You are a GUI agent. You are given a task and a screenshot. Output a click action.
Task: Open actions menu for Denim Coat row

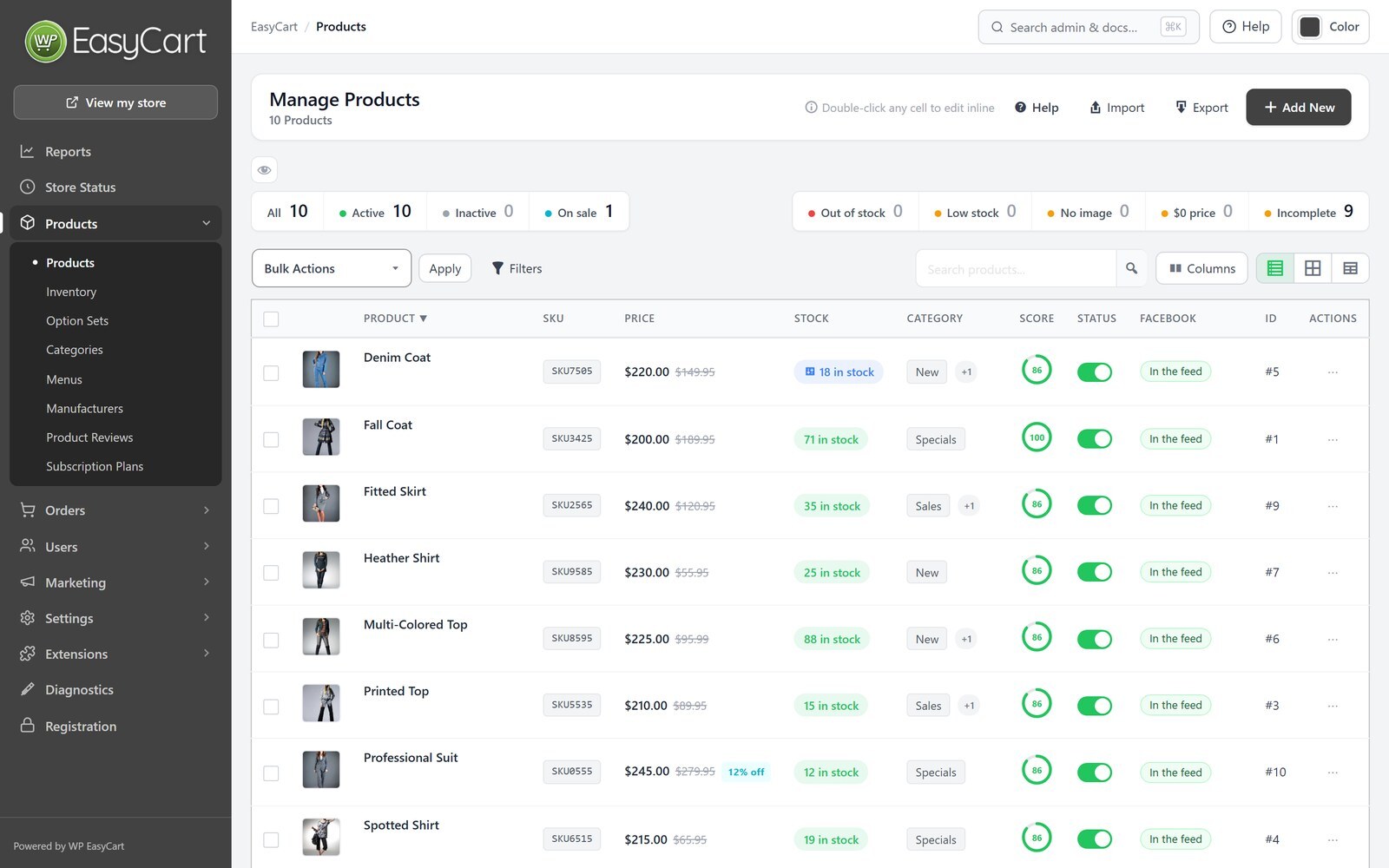point(1333,372)
